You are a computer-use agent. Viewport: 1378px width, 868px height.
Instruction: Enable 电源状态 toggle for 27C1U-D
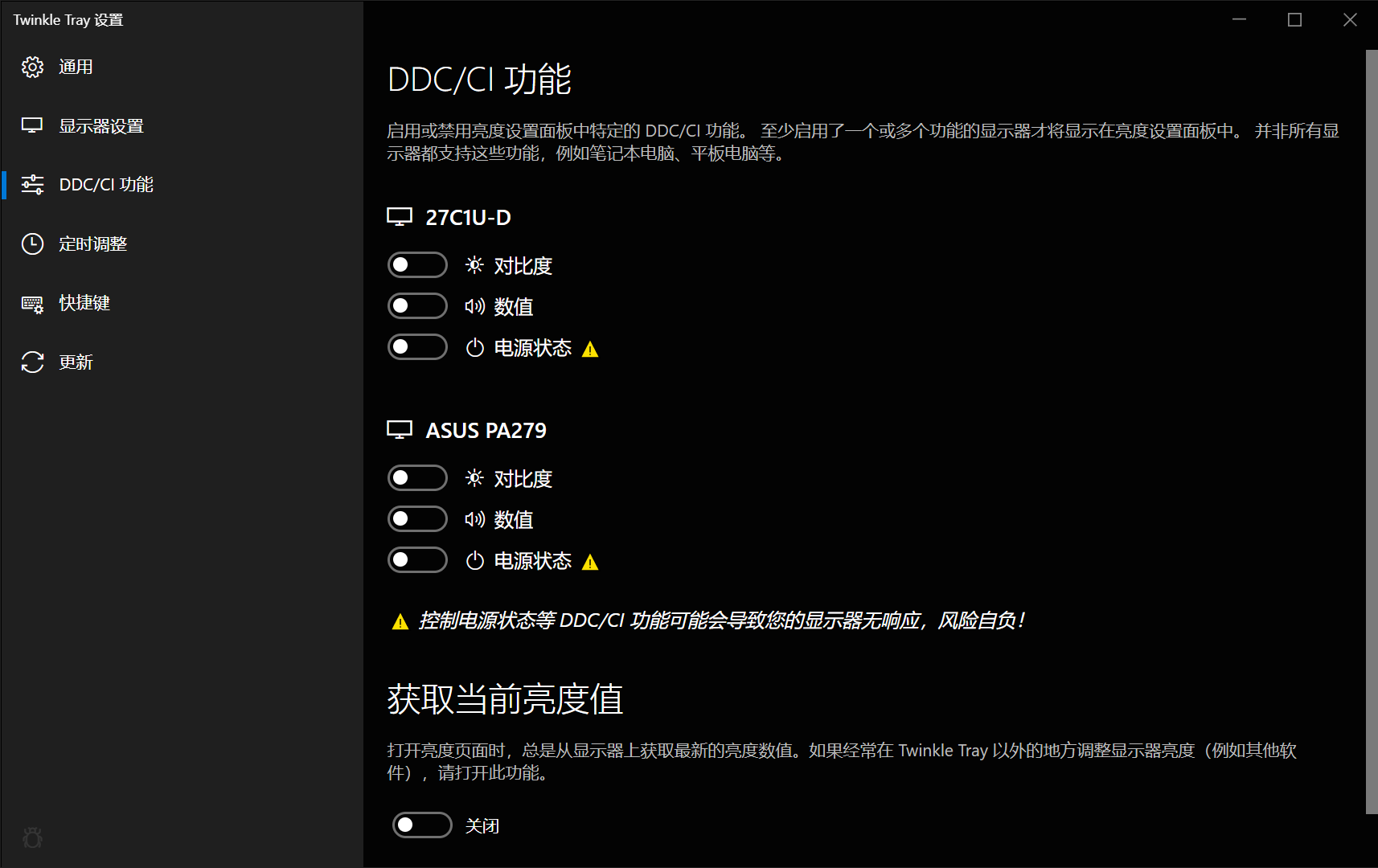[417, 346]
